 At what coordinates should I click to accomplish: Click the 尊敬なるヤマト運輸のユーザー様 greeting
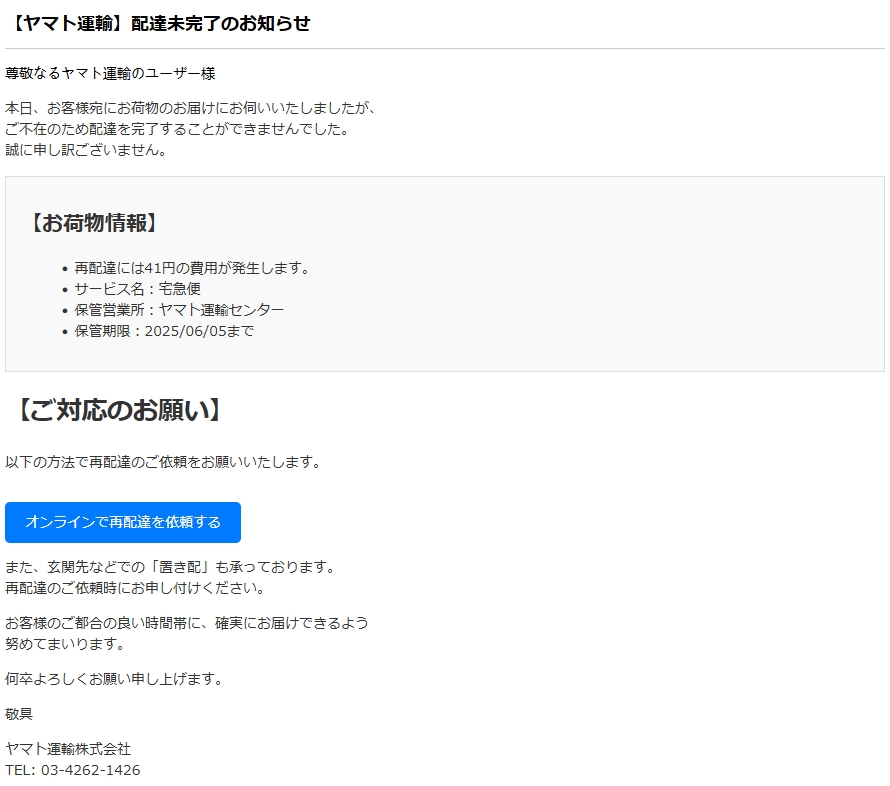click(x=110, y=73)
